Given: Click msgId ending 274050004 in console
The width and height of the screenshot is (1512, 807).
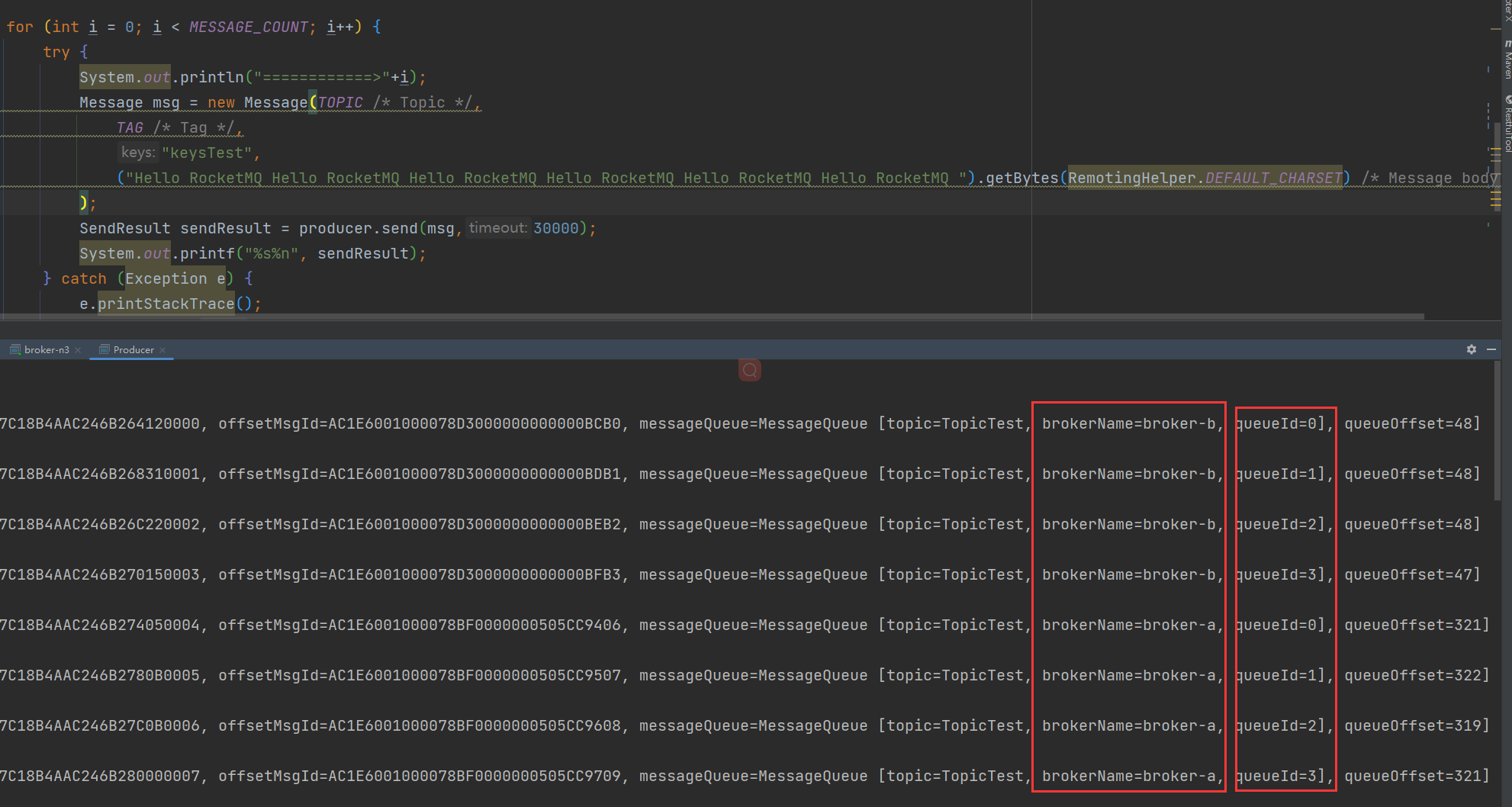Looking at the screenshot, I should click(x=100, y=625).
